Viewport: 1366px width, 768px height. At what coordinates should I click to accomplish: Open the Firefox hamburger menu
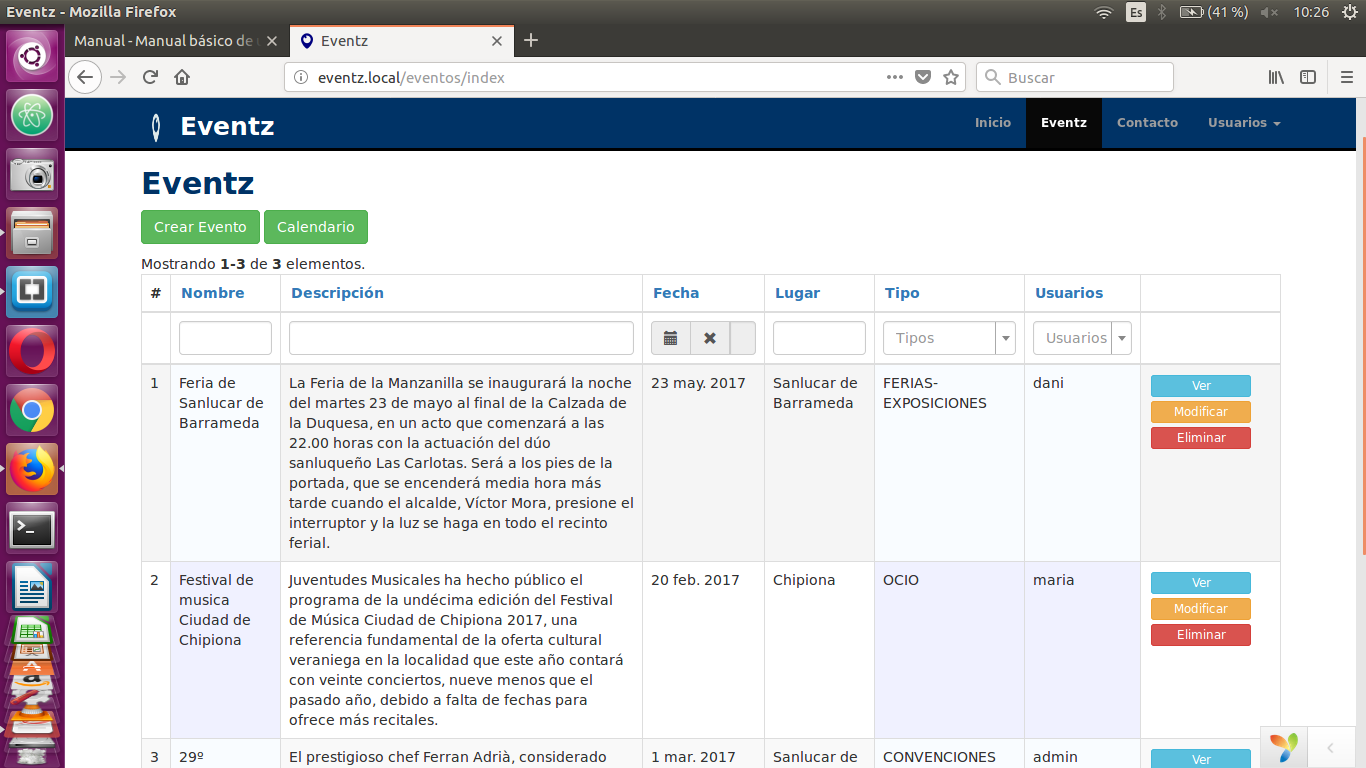tap(1347, 77)
